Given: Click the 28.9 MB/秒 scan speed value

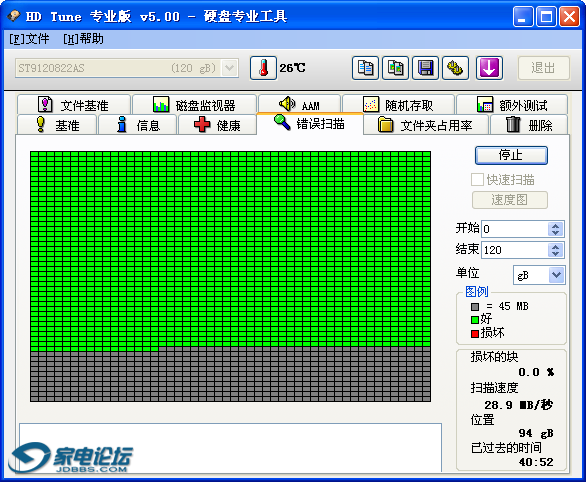Looking at the screenshot, I should tap(518, 405).
